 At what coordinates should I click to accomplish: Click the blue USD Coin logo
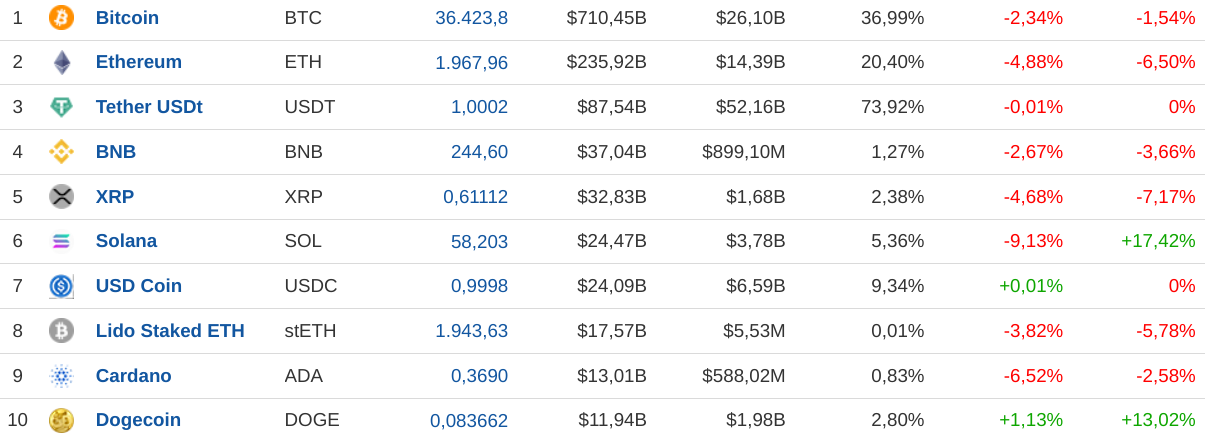point(61,286)
